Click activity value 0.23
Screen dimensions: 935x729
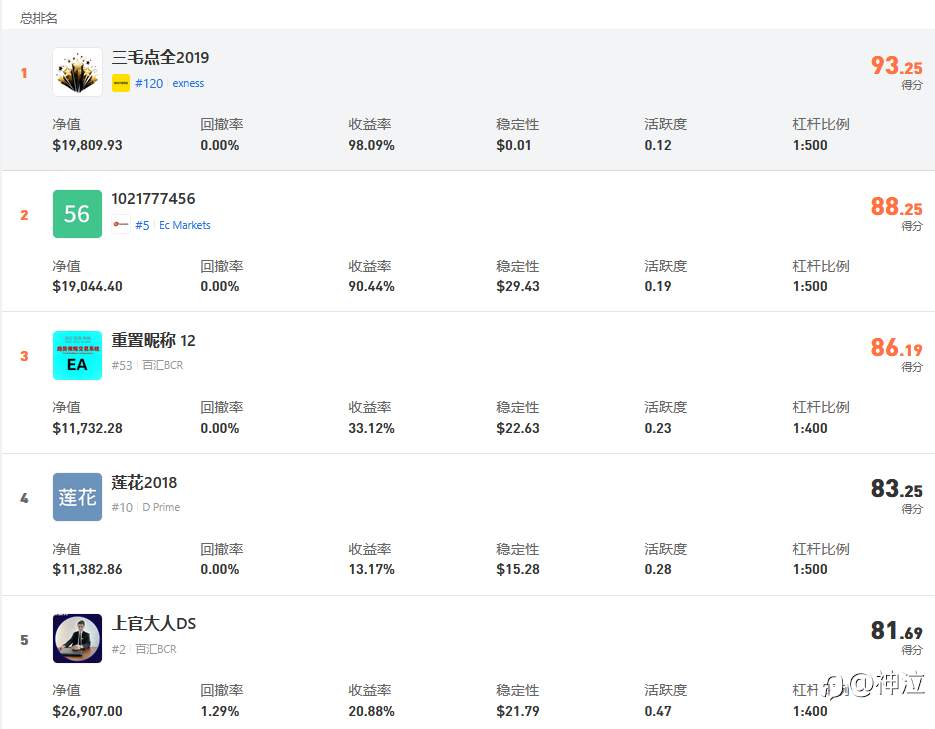click(658, 429)
